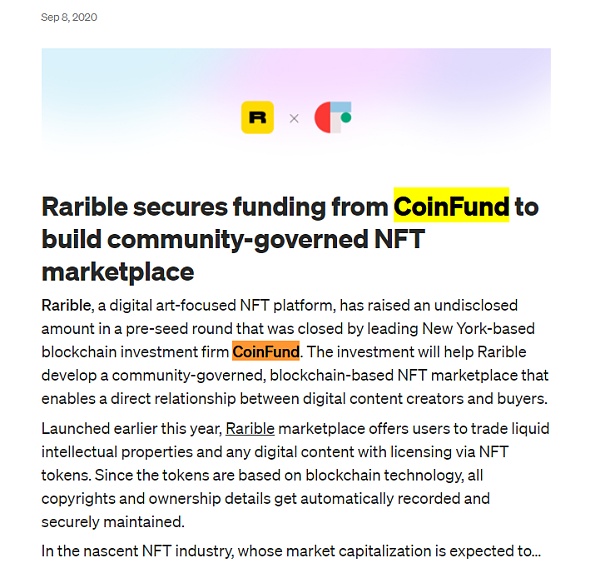Click the CoinFund red semicircle logo
The height and width of the screenshot is (573, 600).
(323, 118)
